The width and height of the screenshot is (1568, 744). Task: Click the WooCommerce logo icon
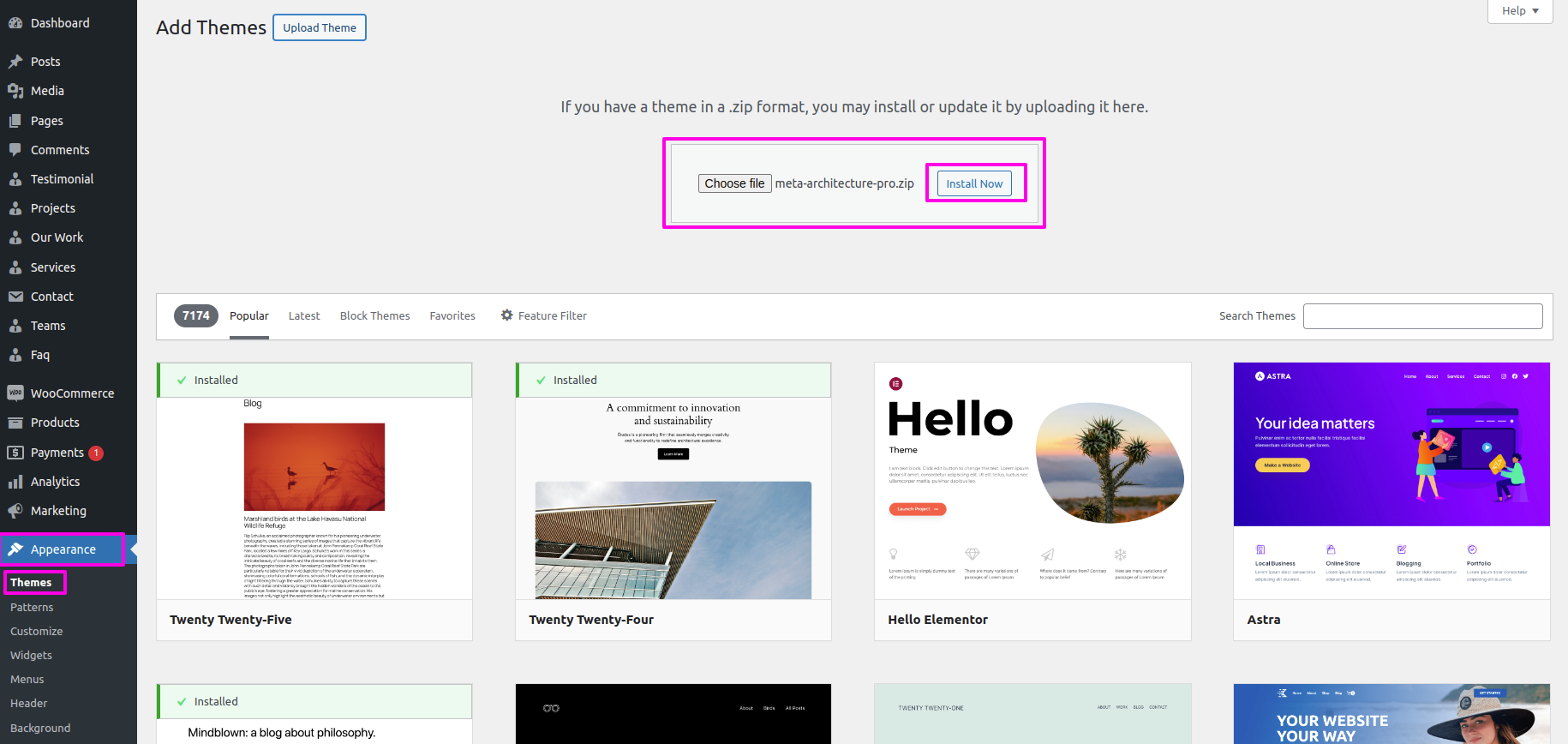tap(15, 393)
